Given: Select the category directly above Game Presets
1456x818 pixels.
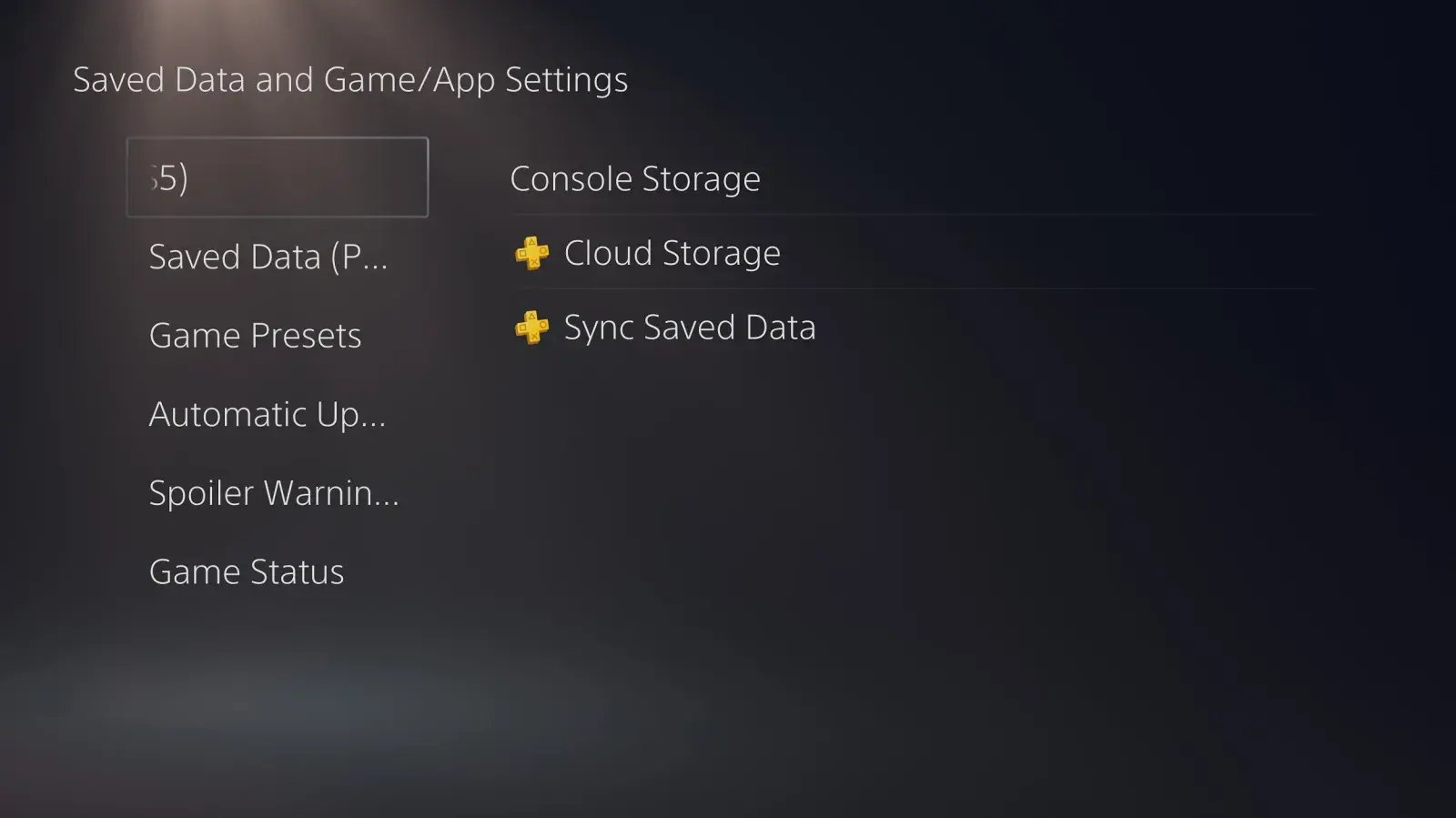Looking at the screenshot, I should click(268, 258).
